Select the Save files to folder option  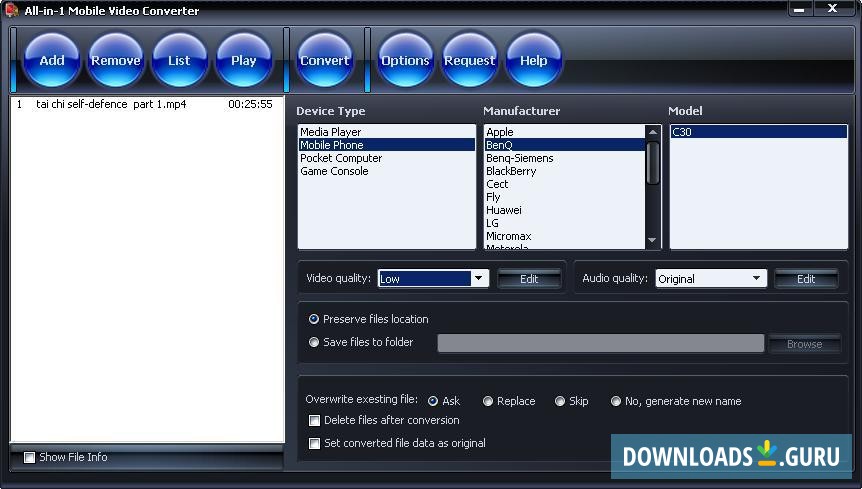pyautogui.click(x=314, y=342)
